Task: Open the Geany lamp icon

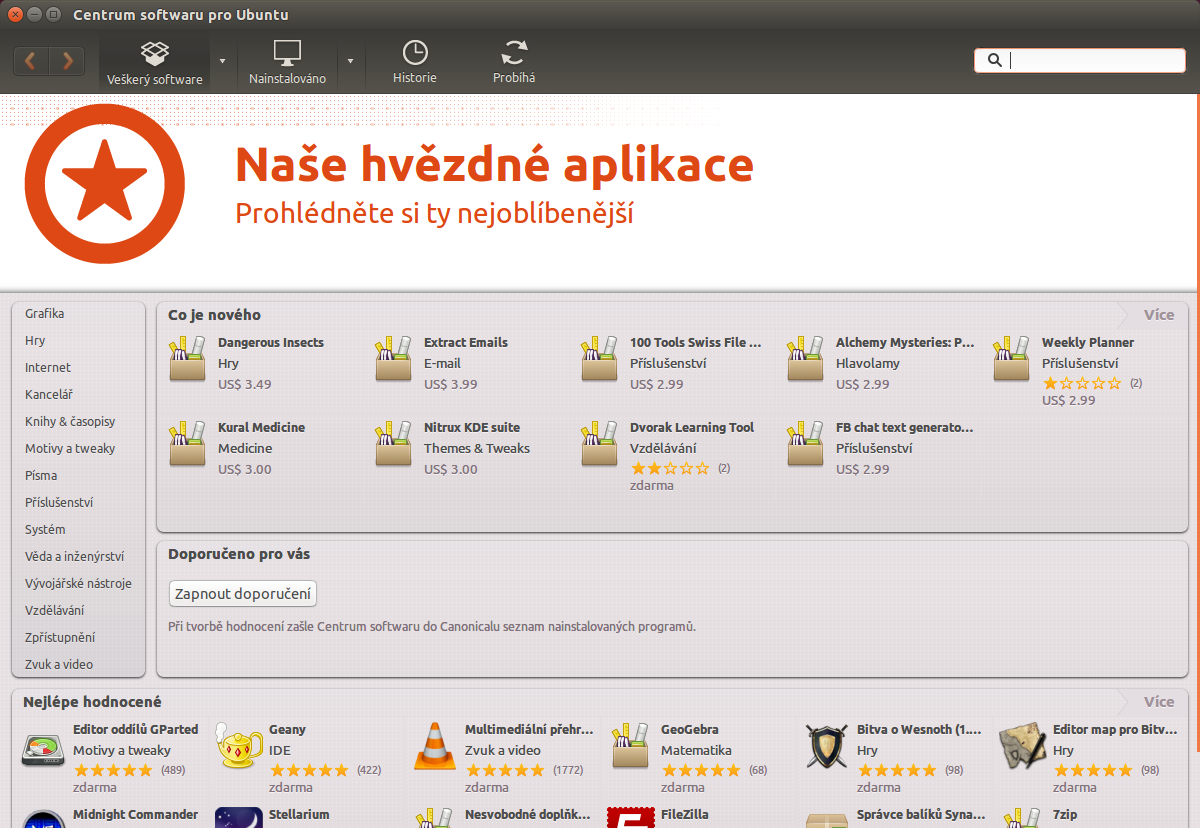Action: click(x=238, y=746)
